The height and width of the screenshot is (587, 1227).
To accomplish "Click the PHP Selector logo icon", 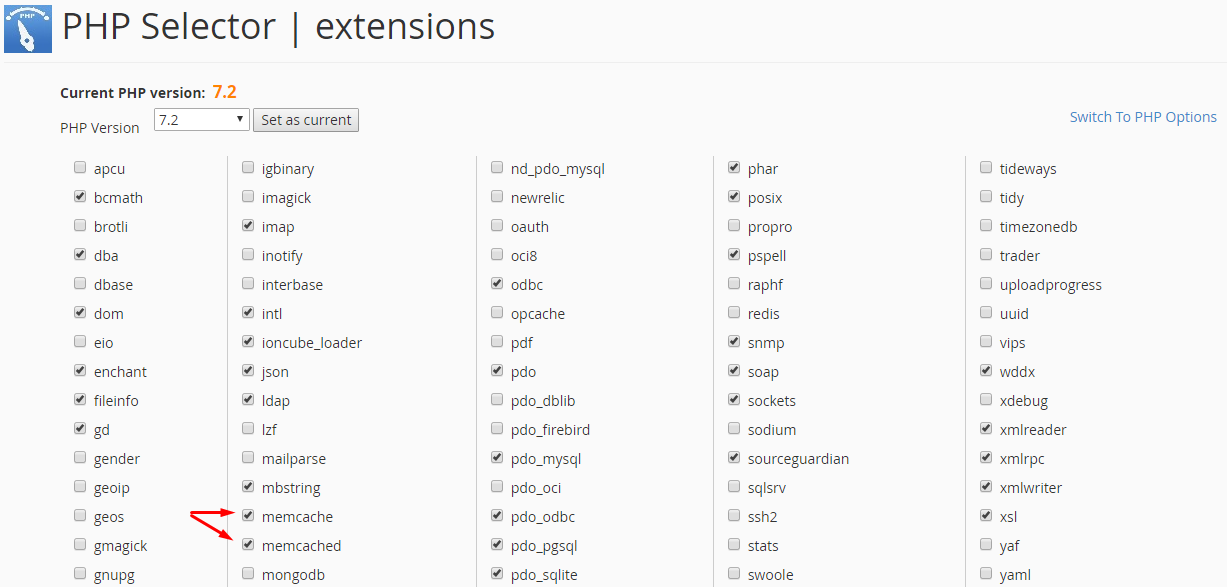I will click(28, 26).
